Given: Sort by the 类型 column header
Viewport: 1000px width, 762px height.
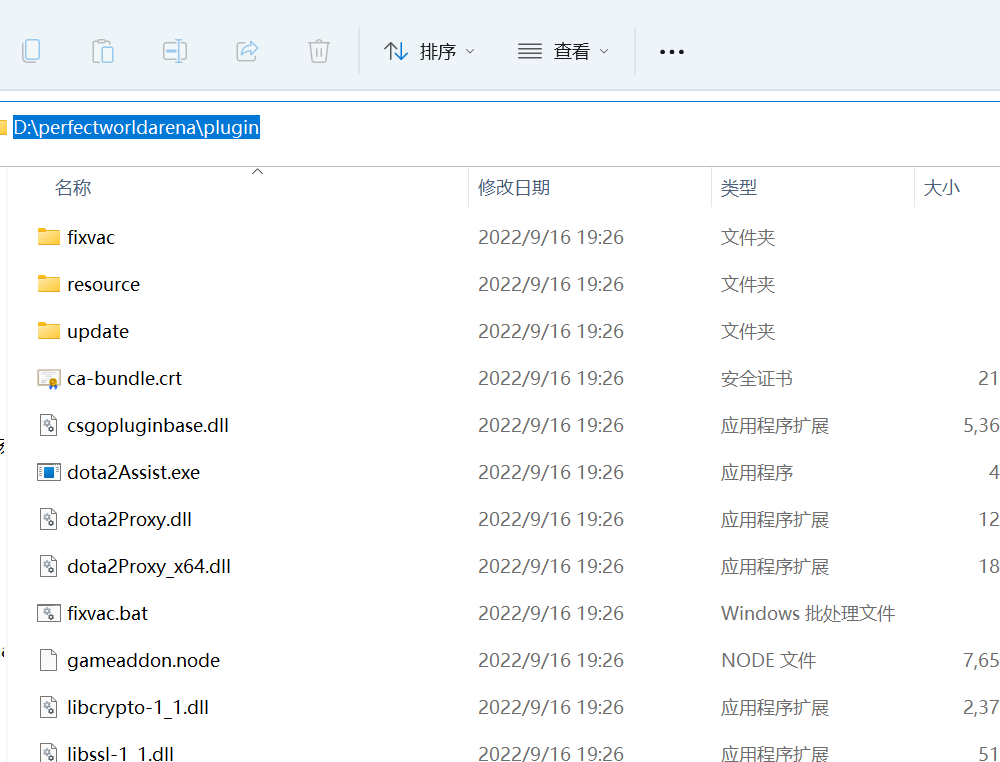Looking at the screenshot, I should point(739,187).
